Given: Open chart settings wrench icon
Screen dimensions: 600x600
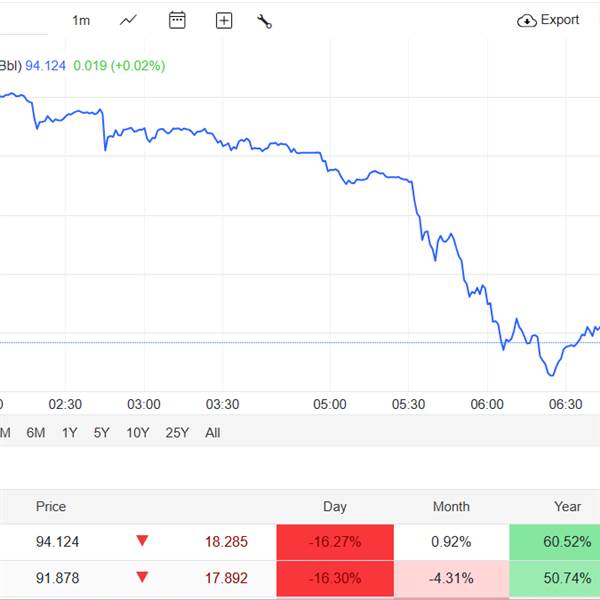Looking at the screenshot, I should coord(264,21).
